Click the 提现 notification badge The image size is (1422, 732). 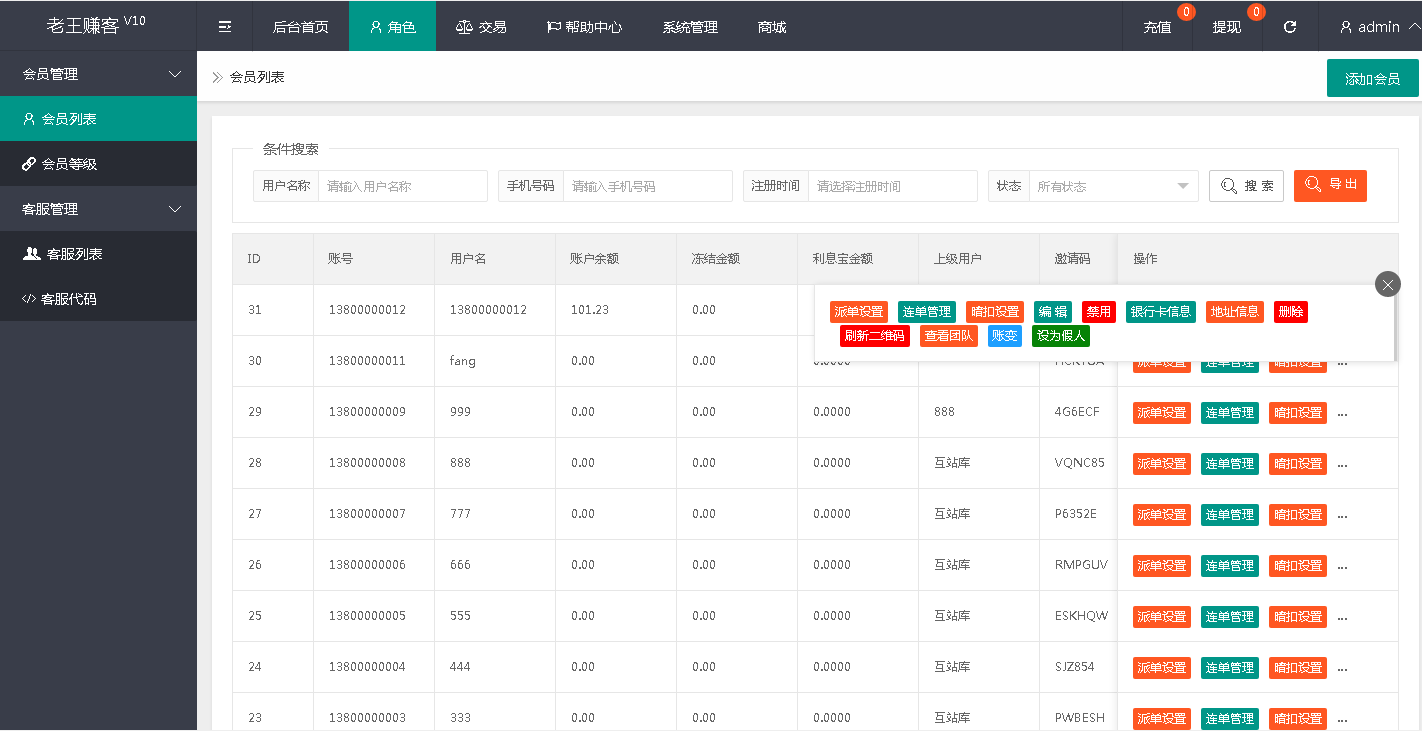coord(1256,12)
